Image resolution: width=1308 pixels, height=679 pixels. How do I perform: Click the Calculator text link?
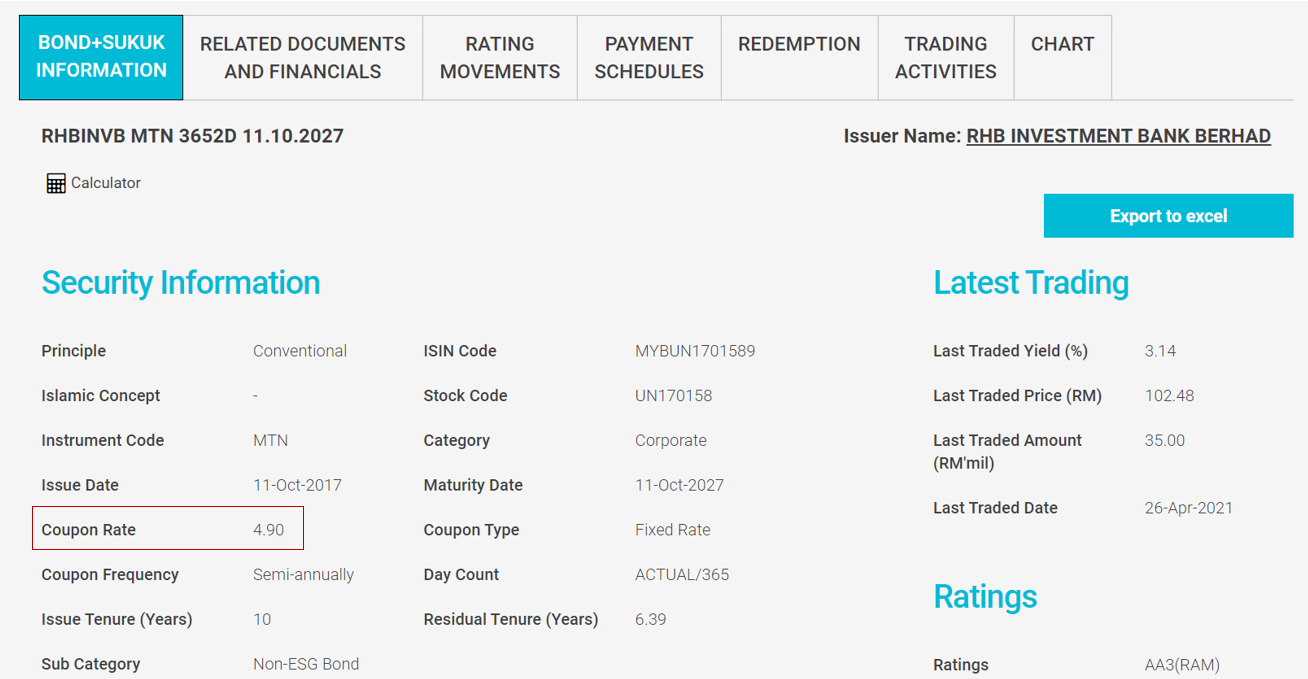coord(106,183)
